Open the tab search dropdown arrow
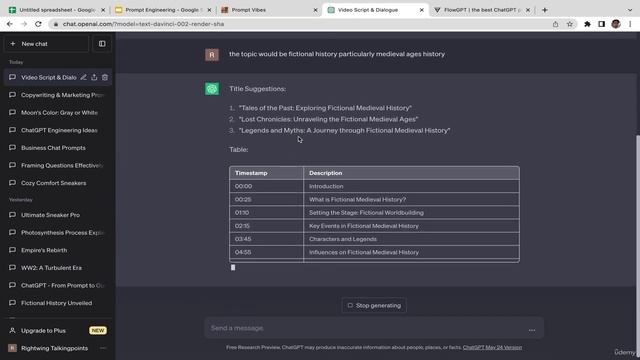640x360 pixels. pos(630,10)
